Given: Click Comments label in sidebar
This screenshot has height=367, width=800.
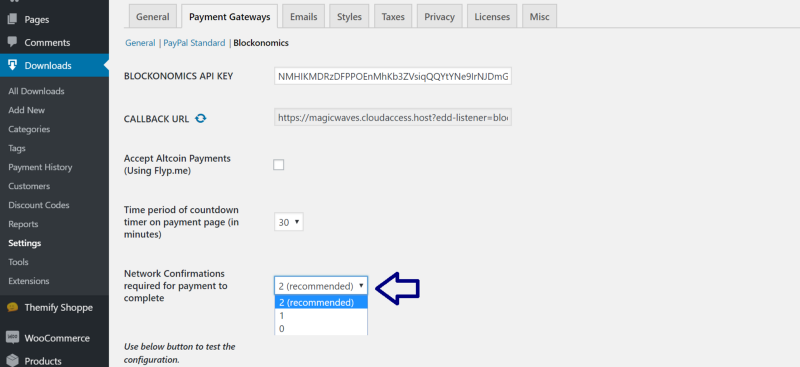Looking at the screenshot, I should point(47,42).
